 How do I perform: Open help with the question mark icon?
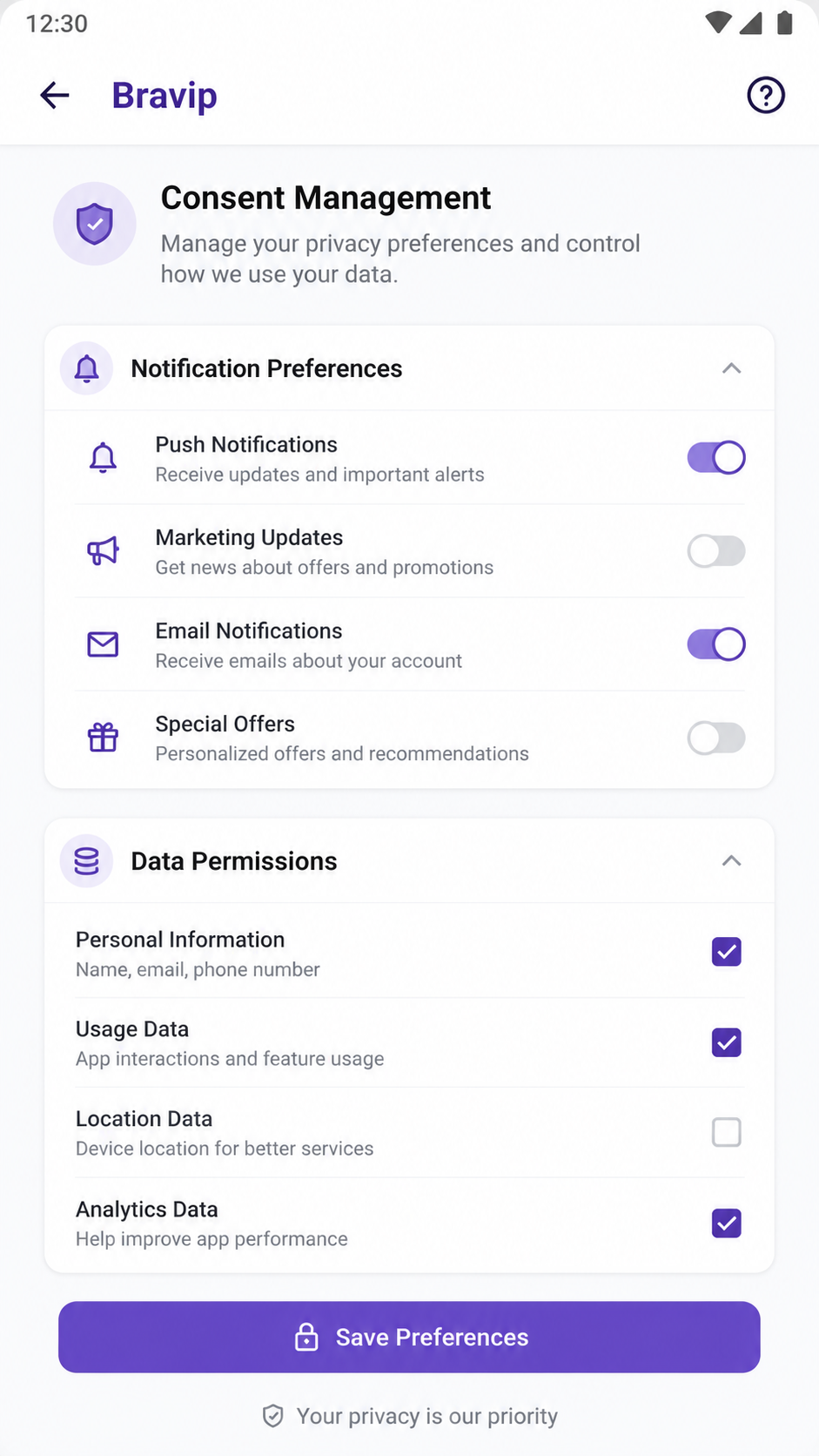click(x=766, y=95)
